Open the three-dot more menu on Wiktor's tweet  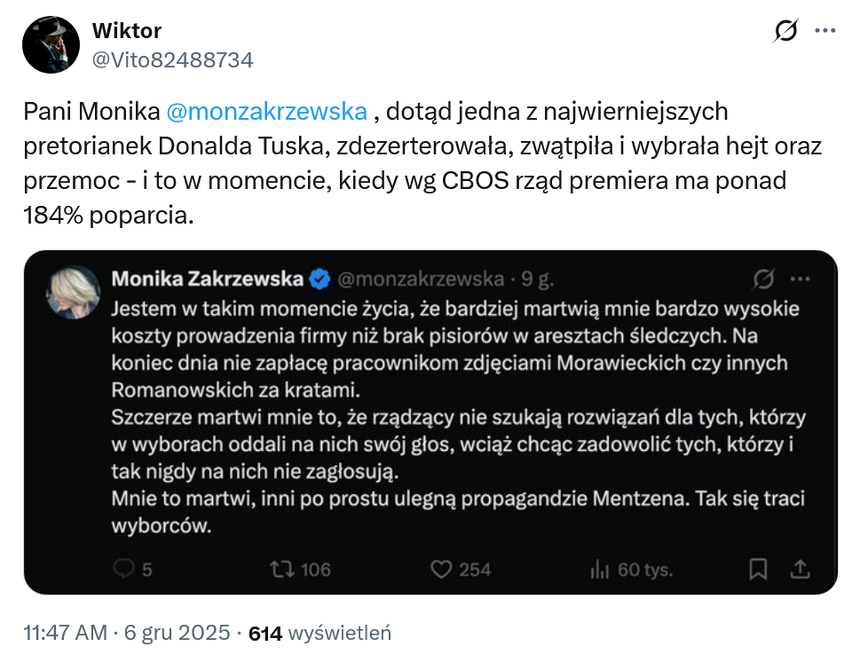[825, 31]
